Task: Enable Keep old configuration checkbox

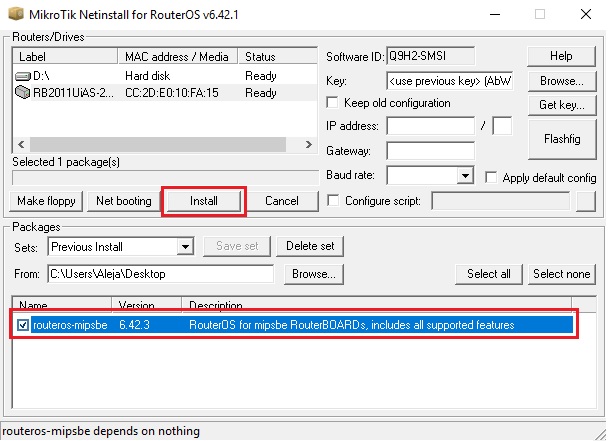Action: 332,103
